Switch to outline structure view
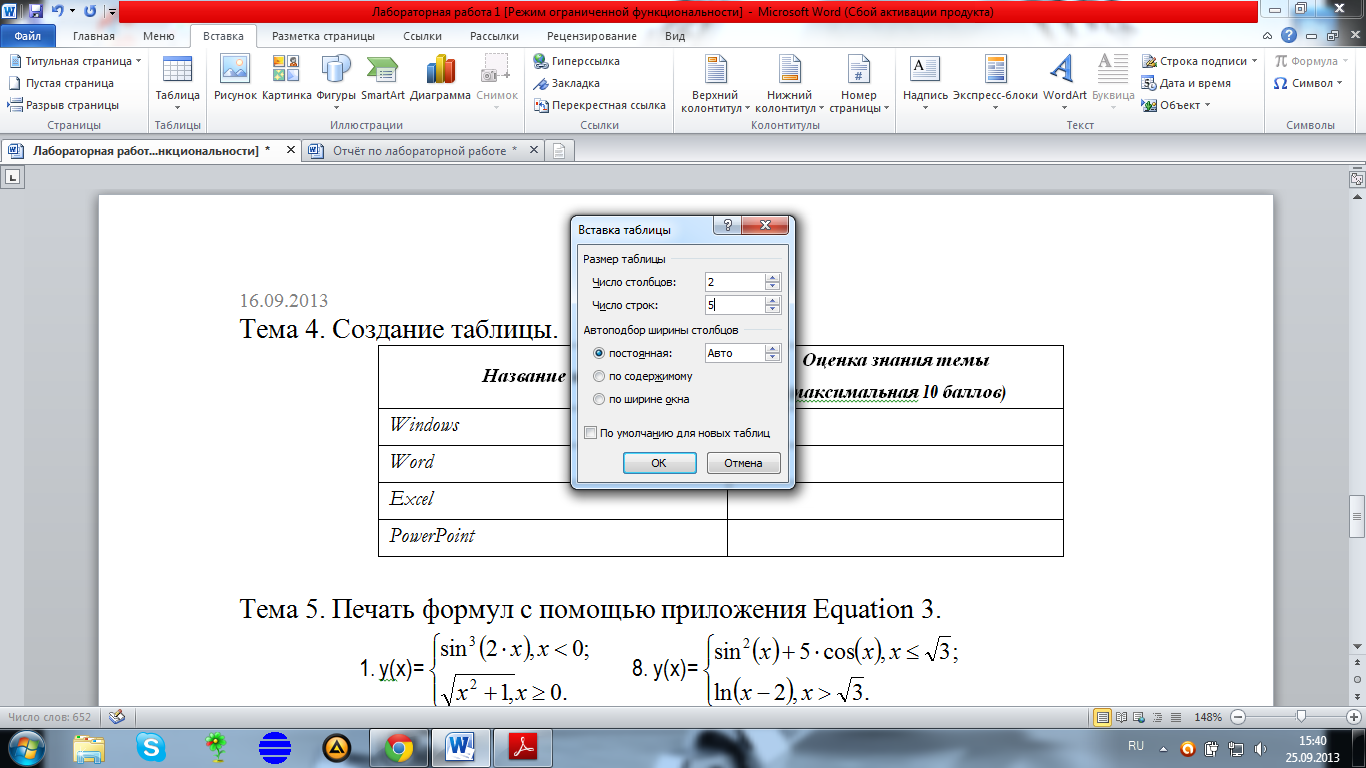 (1157, 717)
